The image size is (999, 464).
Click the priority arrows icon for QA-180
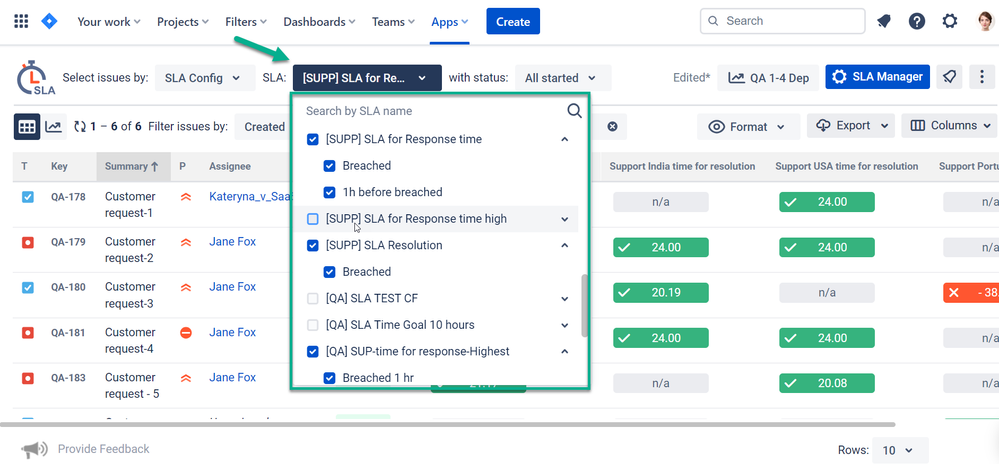coord(186,287)
